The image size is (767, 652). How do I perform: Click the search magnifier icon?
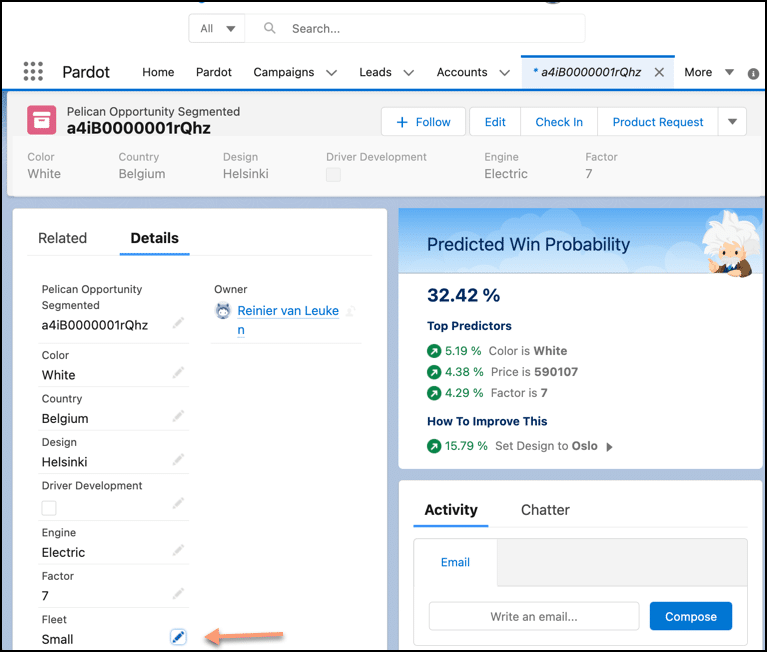270,28
